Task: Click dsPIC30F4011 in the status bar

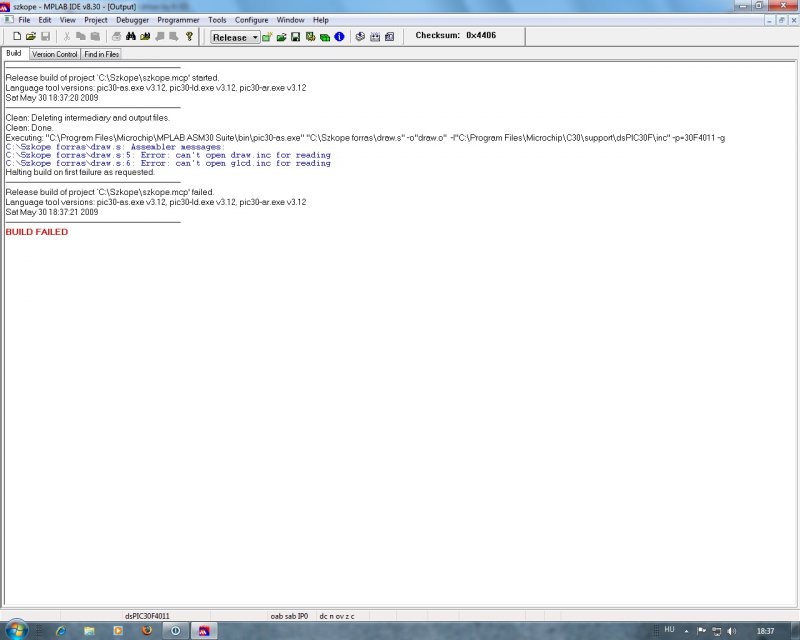Action: 147,616
